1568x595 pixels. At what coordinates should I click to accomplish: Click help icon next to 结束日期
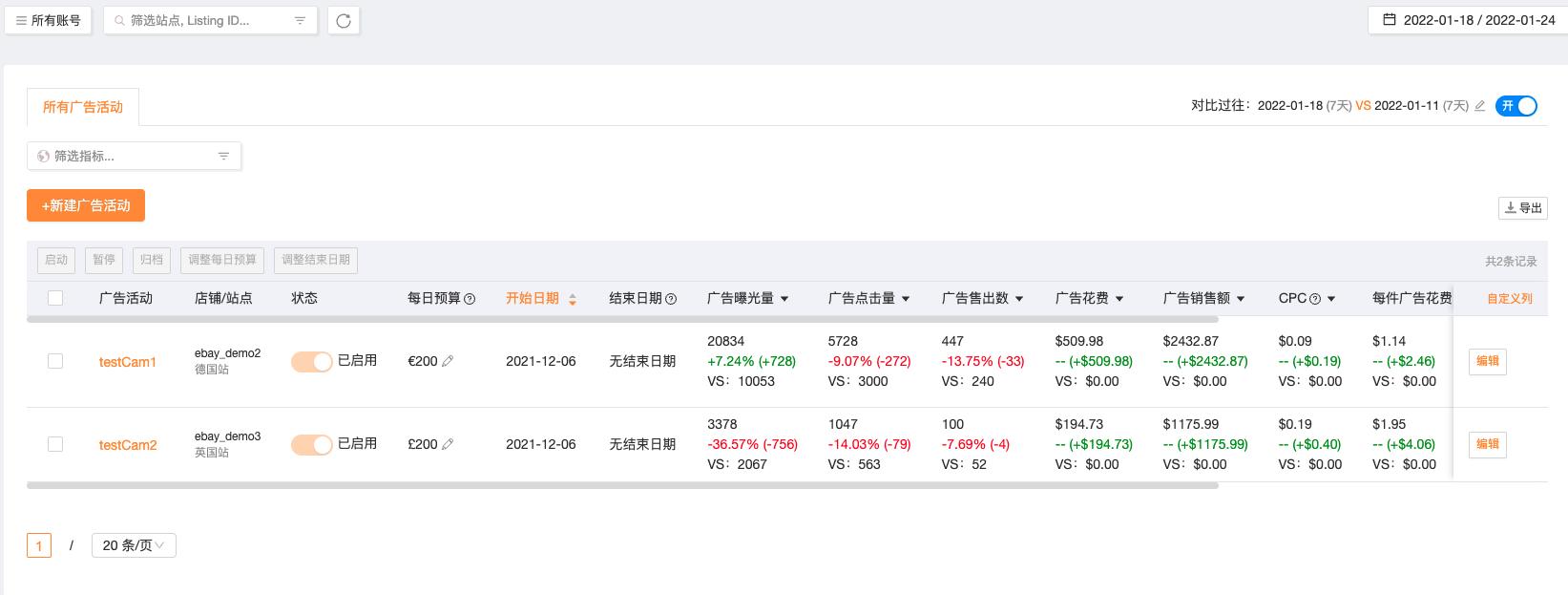point(671,299)
